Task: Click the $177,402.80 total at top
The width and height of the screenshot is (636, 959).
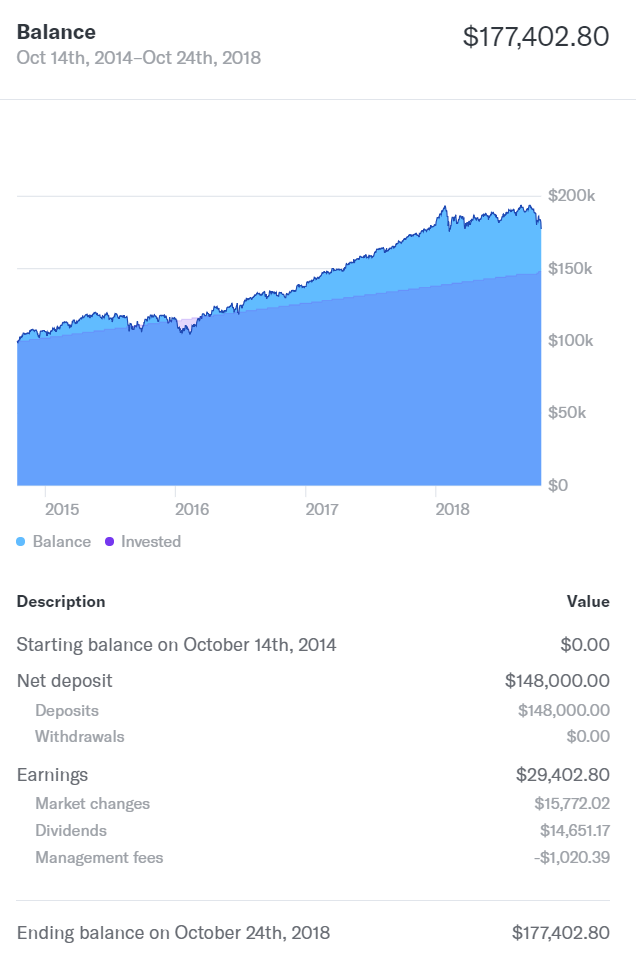Action: [x=536, y=36]
